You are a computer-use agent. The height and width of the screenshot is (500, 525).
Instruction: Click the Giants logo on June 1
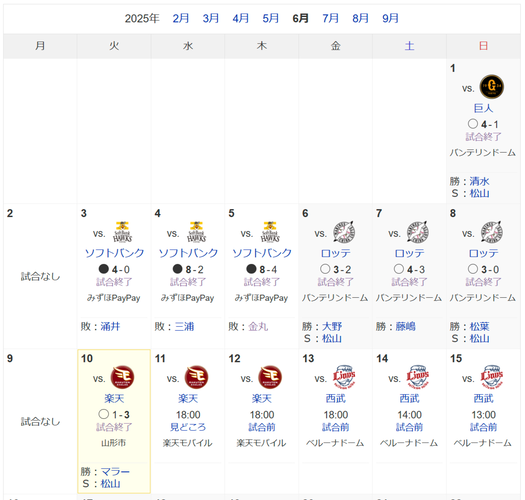(x=492, y=87)
